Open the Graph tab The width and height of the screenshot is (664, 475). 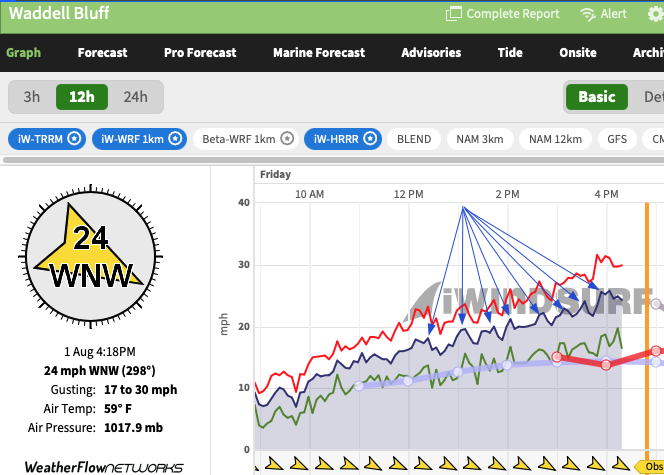pyautogui.click(x=23, y=52)
